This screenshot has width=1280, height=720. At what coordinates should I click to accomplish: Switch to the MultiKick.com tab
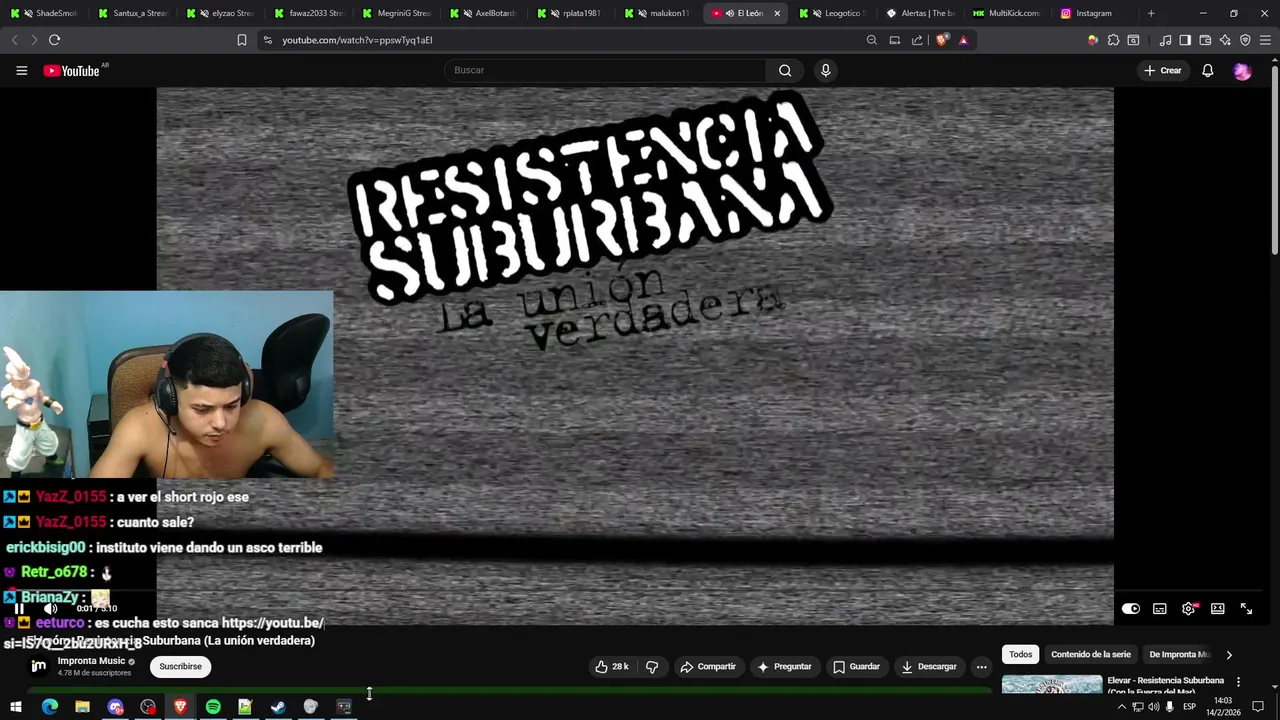(1006, 13)
